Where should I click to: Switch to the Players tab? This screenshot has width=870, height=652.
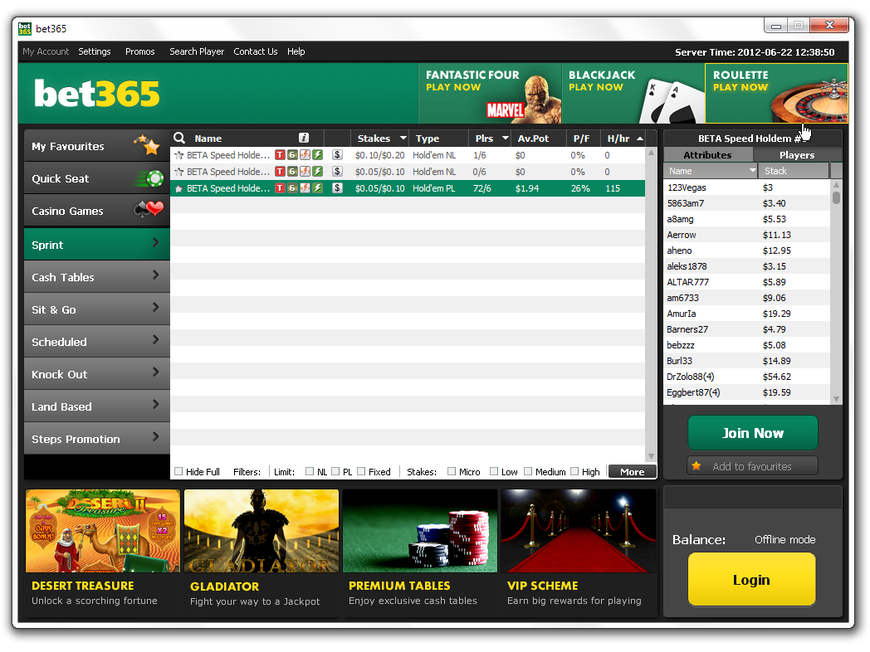[x=796, y=155]
